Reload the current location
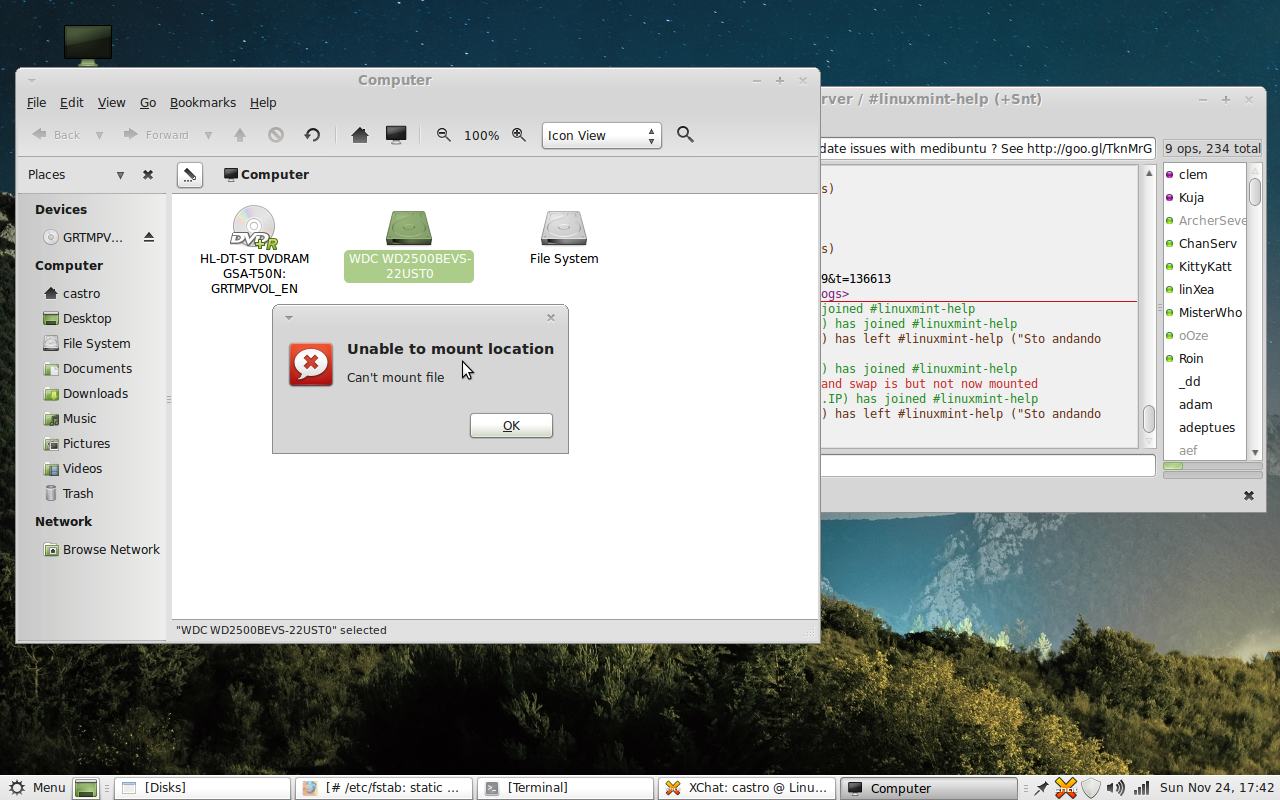 click(312, 135)
